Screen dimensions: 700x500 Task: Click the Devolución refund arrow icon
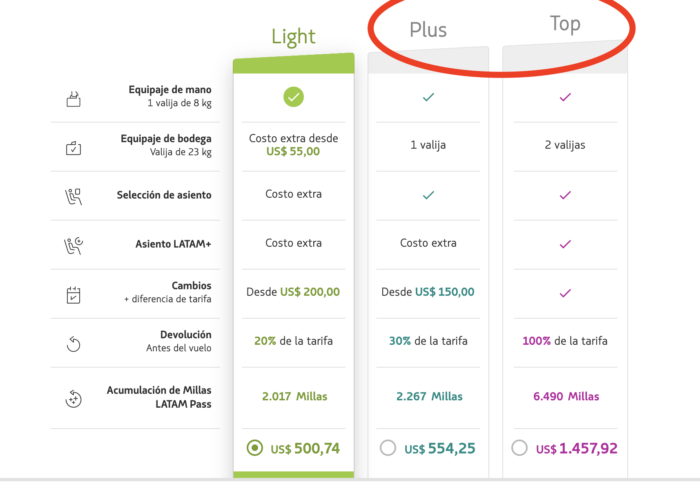pos(74,344)
